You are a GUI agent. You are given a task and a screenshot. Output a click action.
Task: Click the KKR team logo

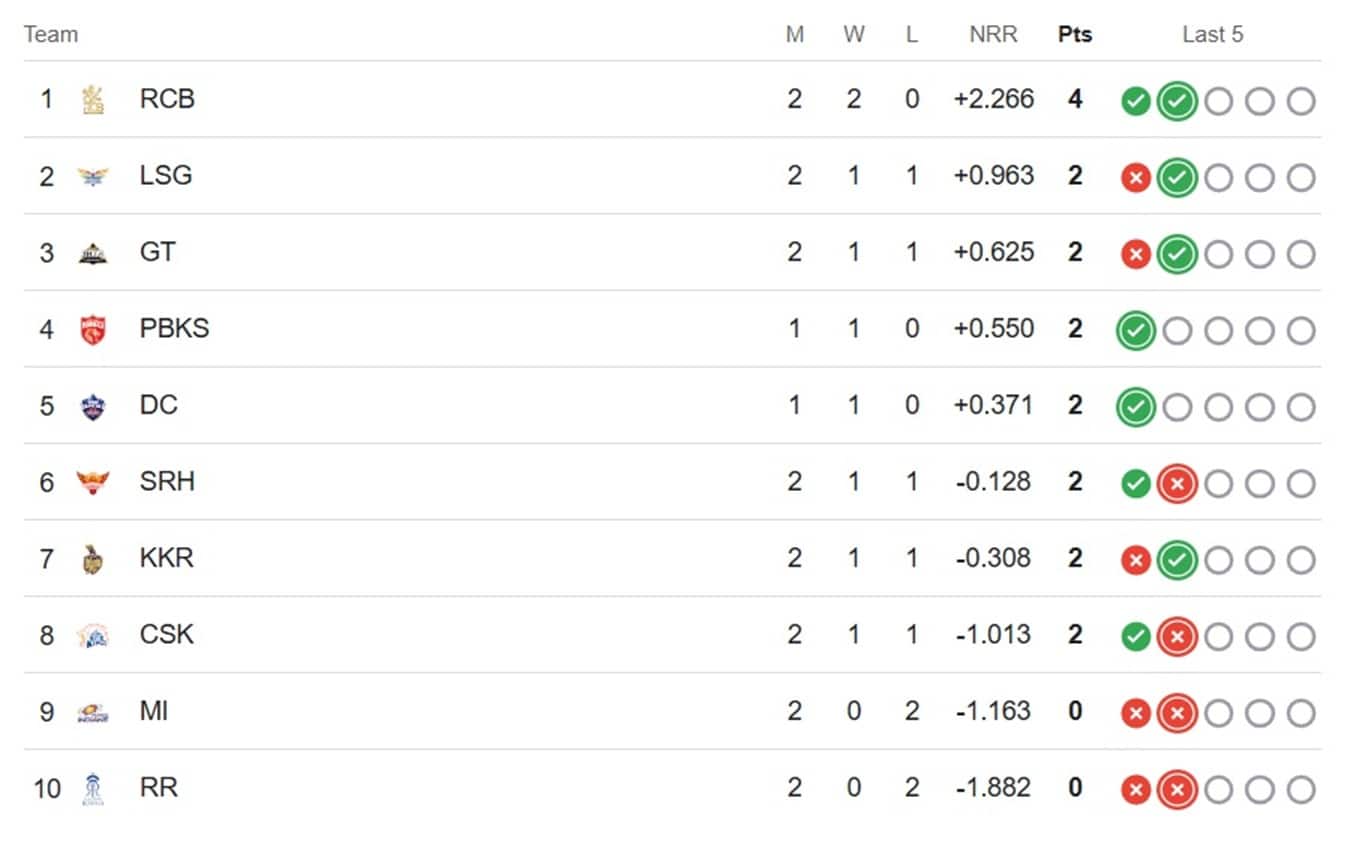point(93,558)
